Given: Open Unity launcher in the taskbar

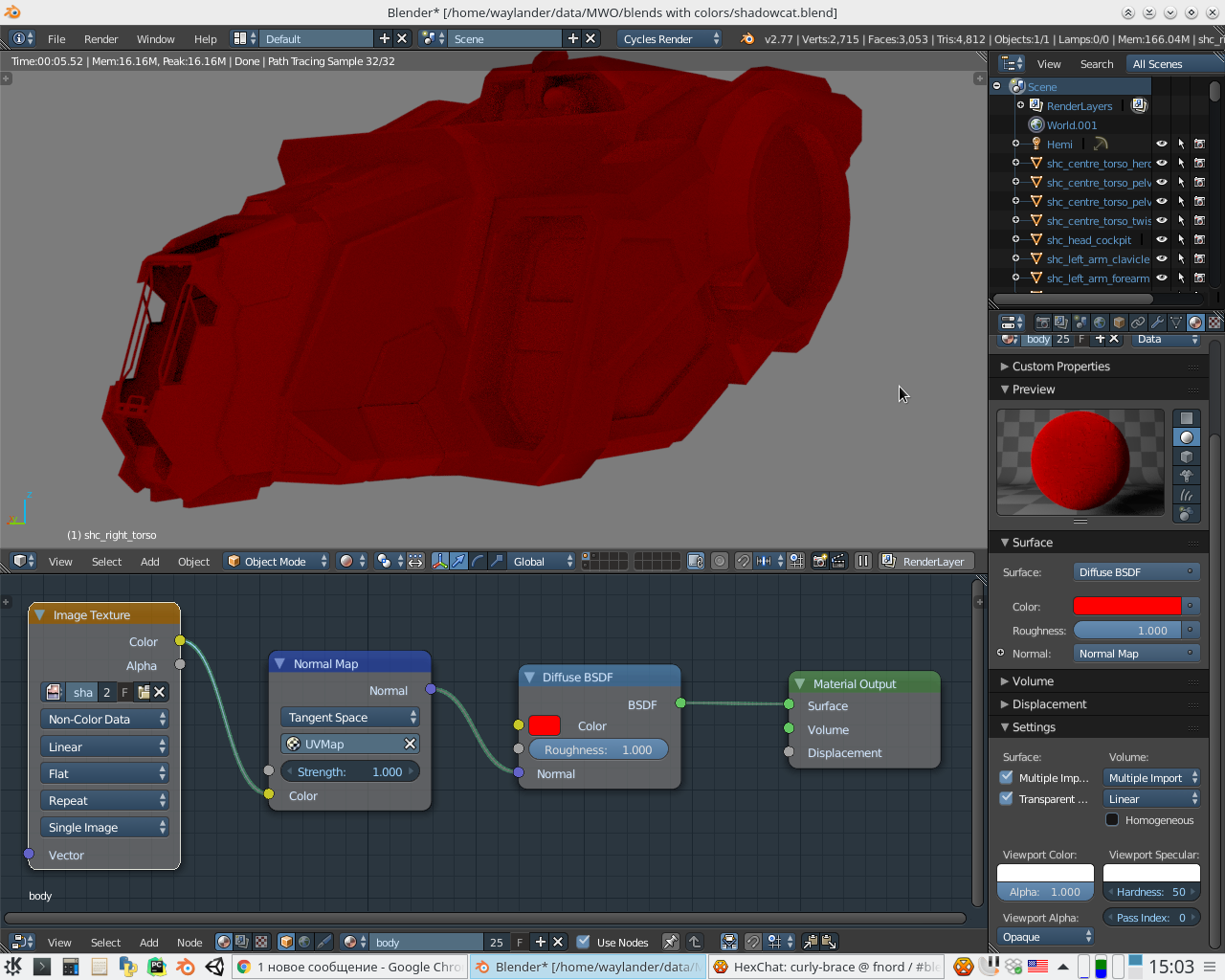Looking at the screenshot, I should (215, 967).
